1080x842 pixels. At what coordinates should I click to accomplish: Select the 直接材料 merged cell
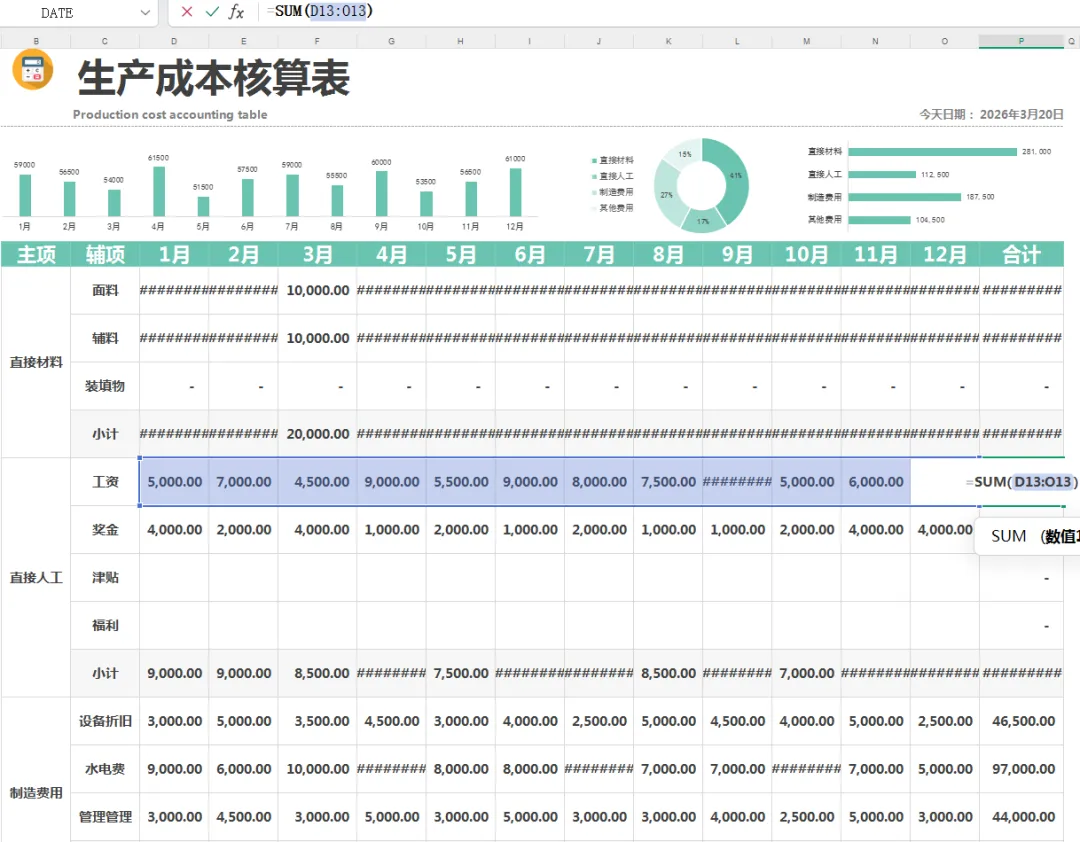(x=36, y=362)
